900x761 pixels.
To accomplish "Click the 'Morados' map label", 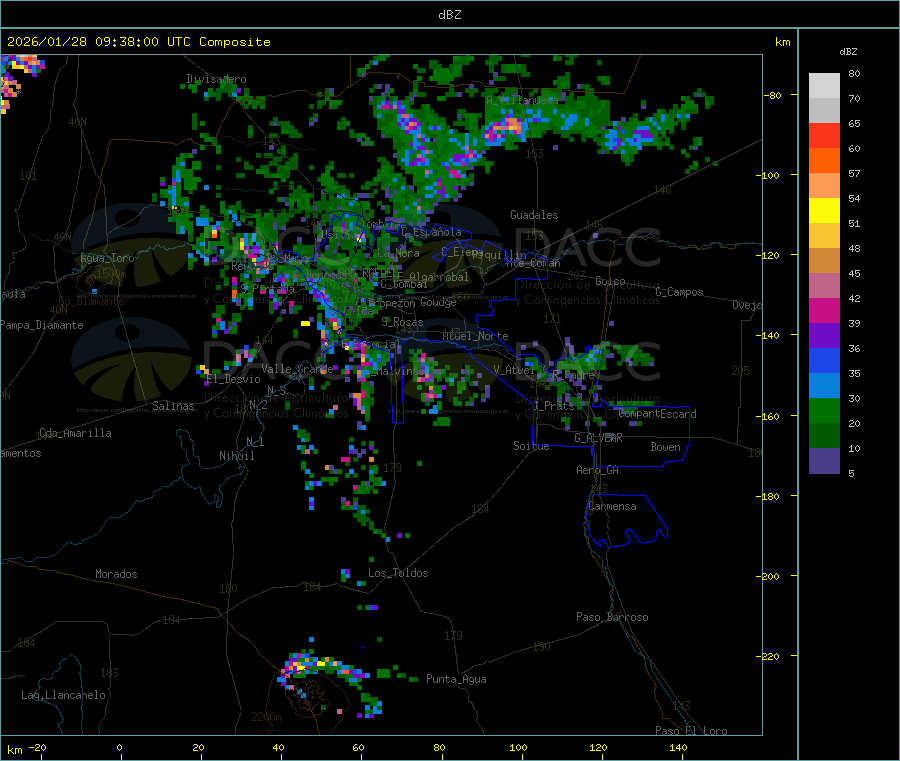I will (x=116, y=574).
